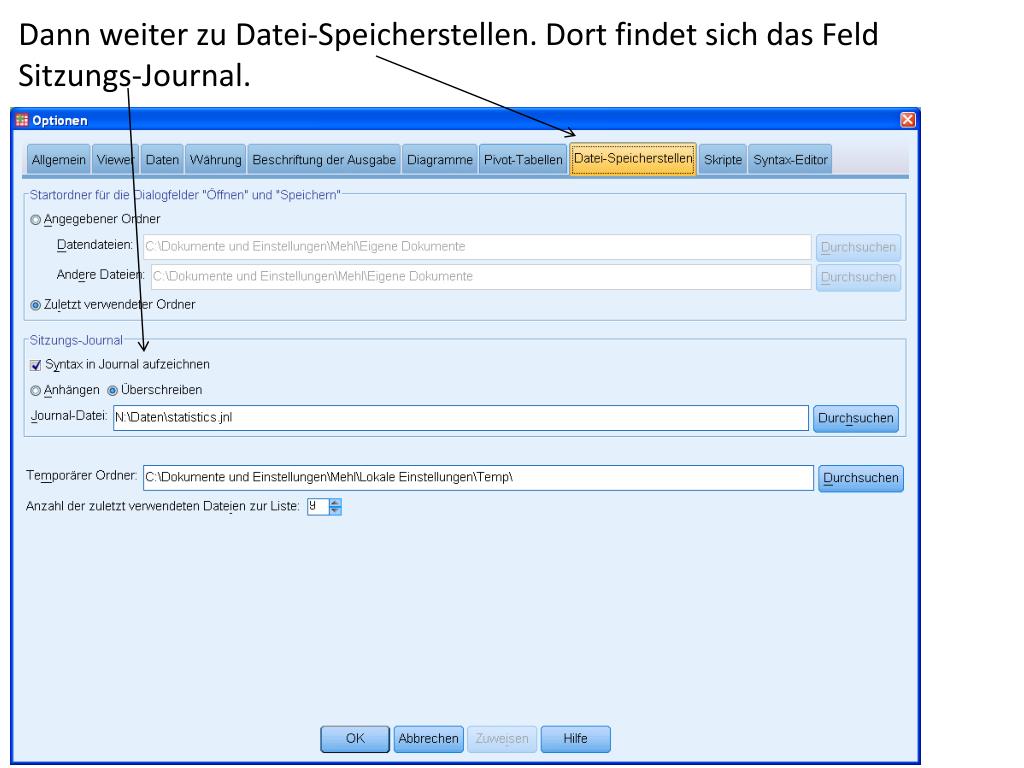This screenshot has width=1024, height=768.
Task: Click the Journal-Datei input field
Action: tap(460, 418)
